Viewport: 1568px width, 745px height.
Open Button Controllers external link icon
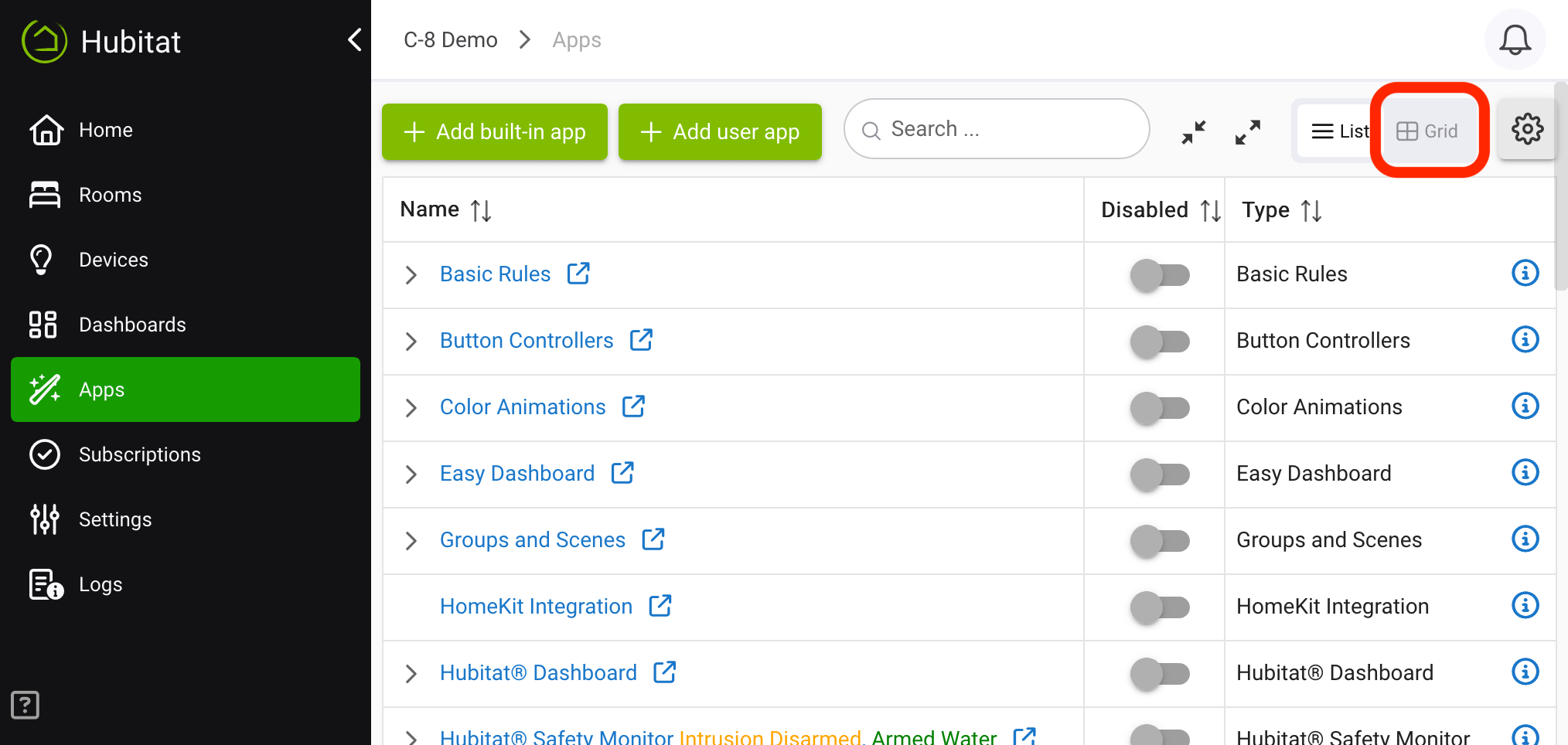point(641,339)
